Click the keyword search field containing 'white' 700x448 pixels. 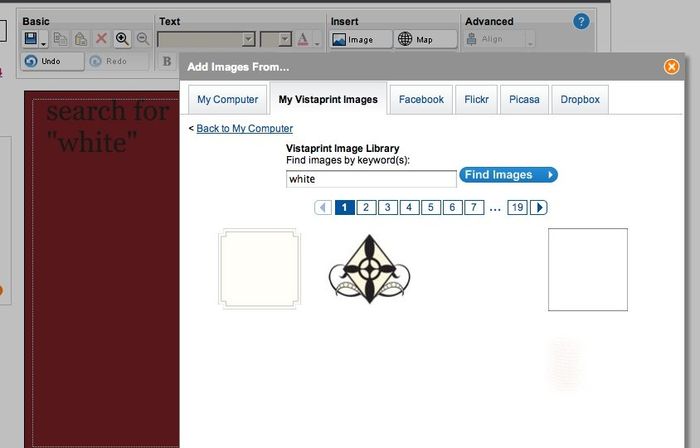370,179
